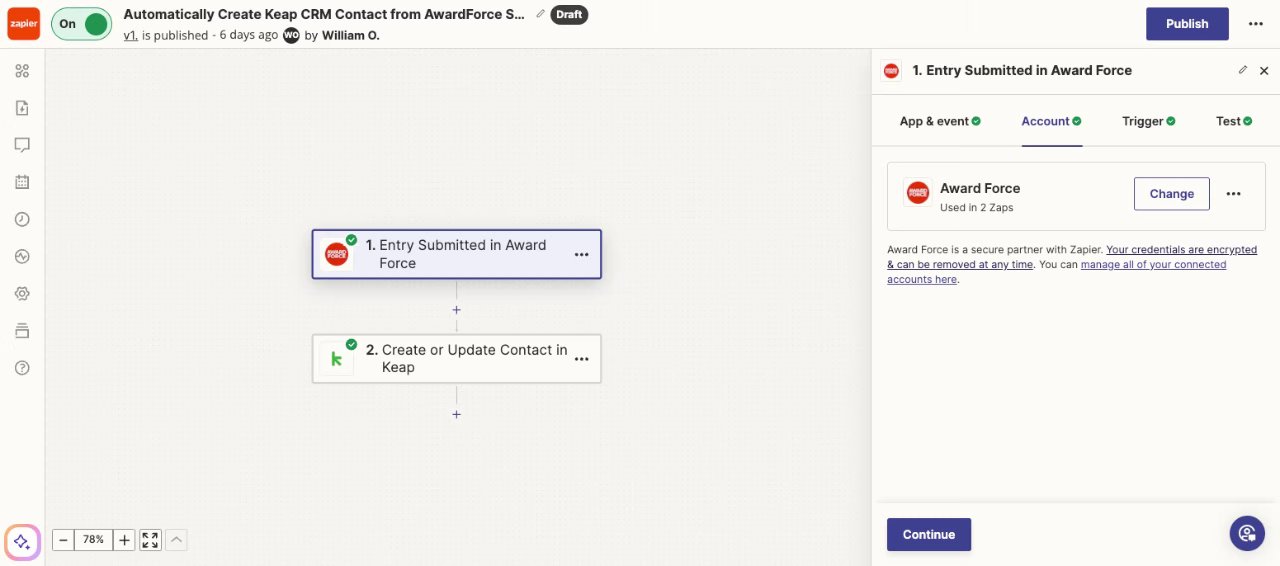This screenshot has height=566, width=1280.
Task: Open the file import sidebar icon
Action: (22, 108)
